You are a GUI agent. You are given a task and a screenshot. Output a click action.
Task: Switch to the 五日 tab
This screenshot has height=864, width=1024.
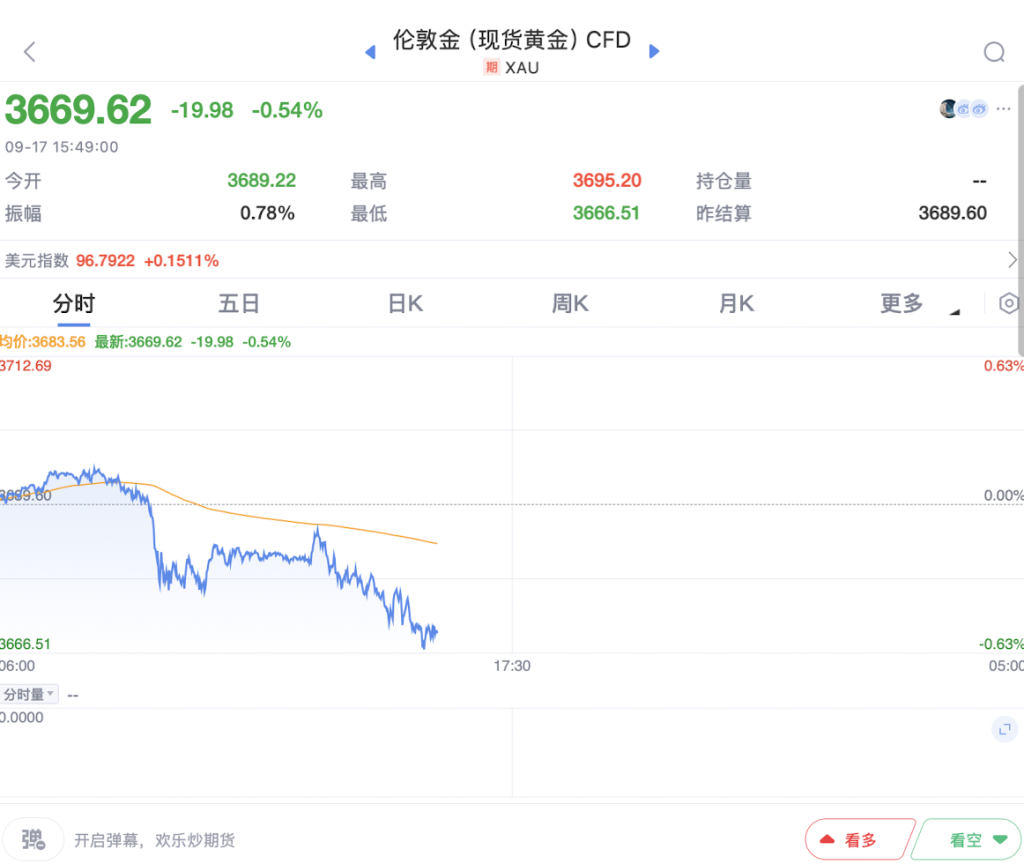(x=239, y=304)
